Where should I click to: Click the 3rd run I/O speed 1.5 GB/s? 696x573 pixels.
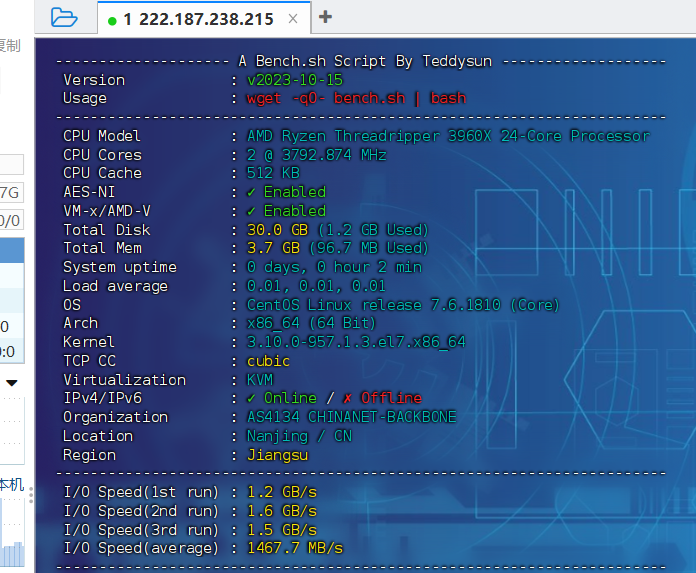point(282,530)
